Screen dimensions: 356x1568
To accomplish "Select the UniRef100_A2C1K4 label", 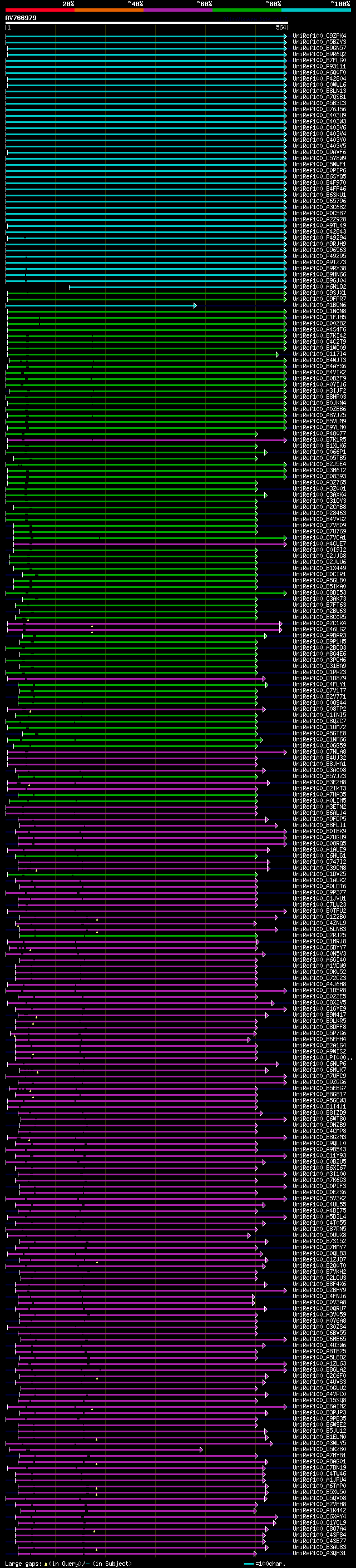I will pos(319,624).
